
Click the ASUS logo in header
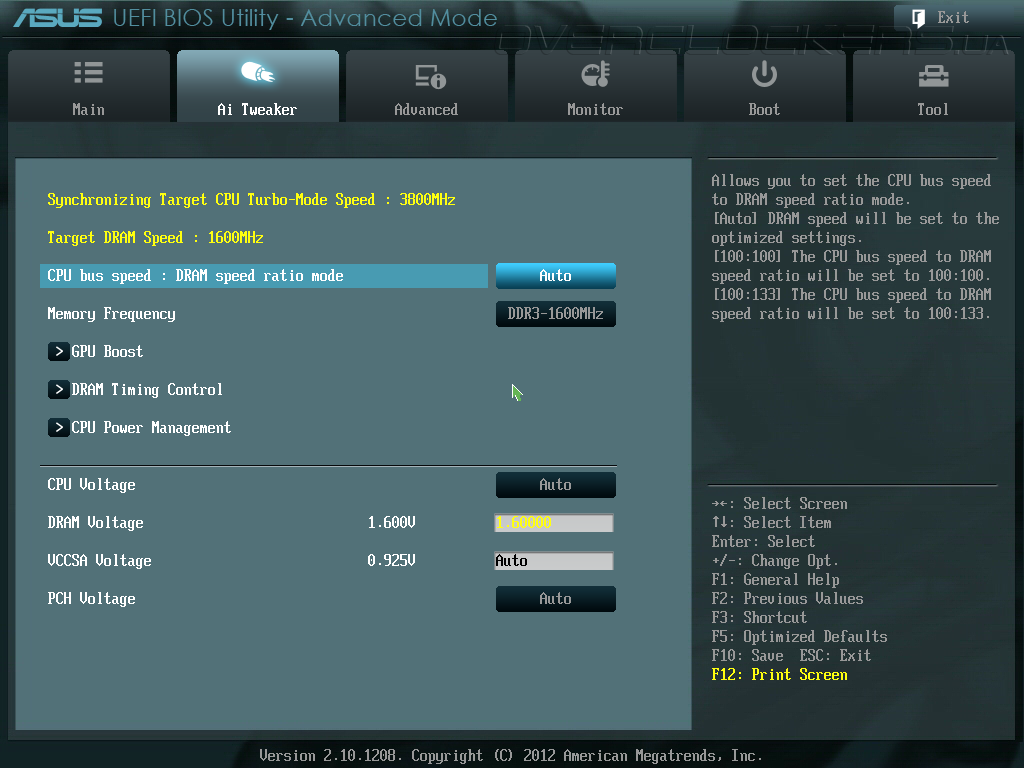(x=58, y=18)
